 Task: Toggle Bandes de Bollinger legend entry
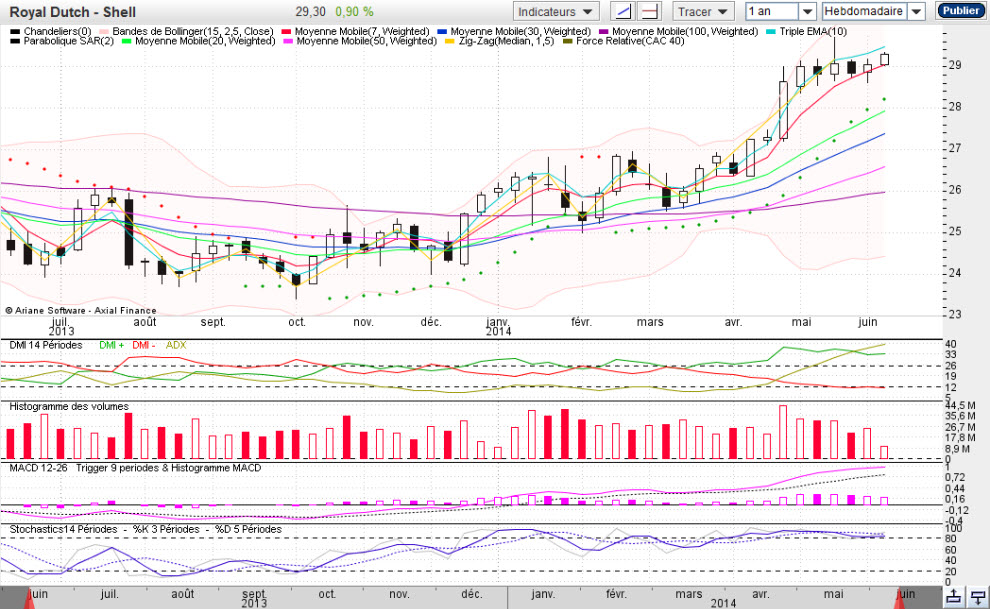click(x=186, y=32)
